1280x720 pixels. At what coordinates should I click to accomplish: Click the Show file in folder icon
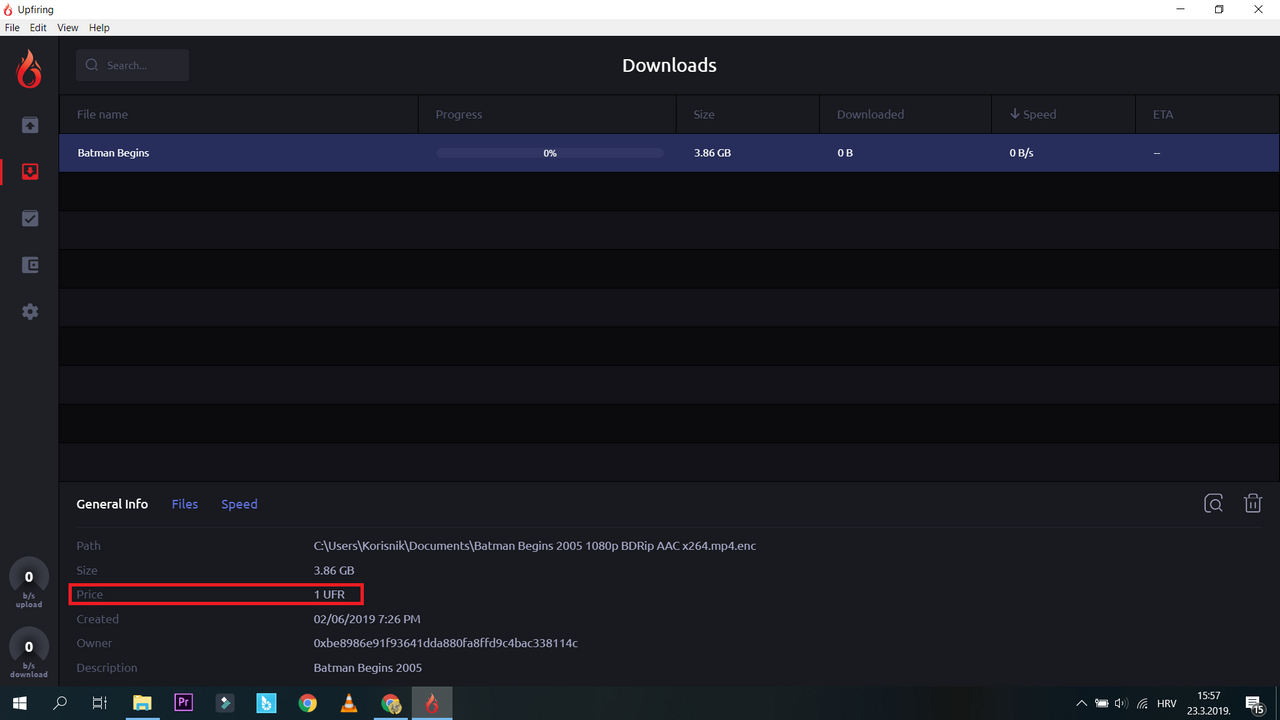point(1213,503)
